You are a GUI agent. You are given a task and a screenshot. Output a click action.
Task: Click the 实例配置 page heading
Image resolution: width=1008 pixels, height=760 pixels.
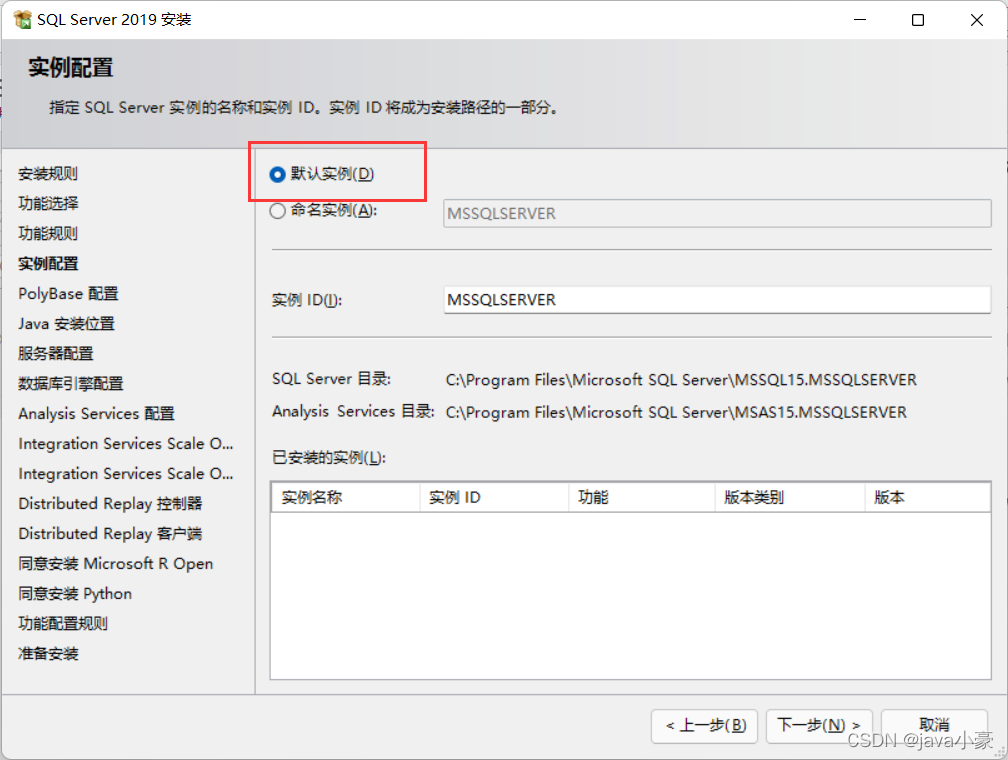(x=70, y=68)
